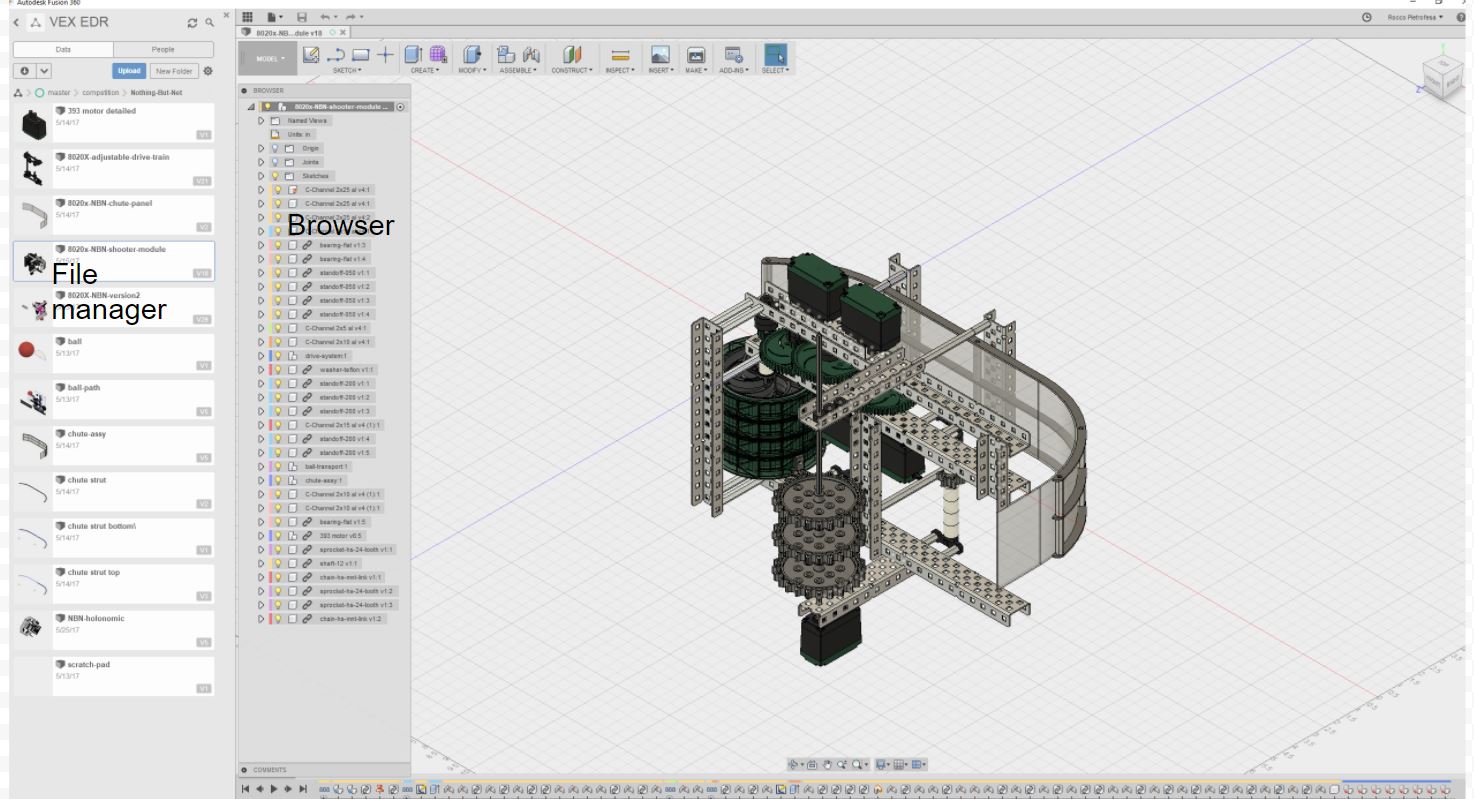Screen dimensions: 1474x799
Task: Click the competition breadcrumb link
Action: 100,92
